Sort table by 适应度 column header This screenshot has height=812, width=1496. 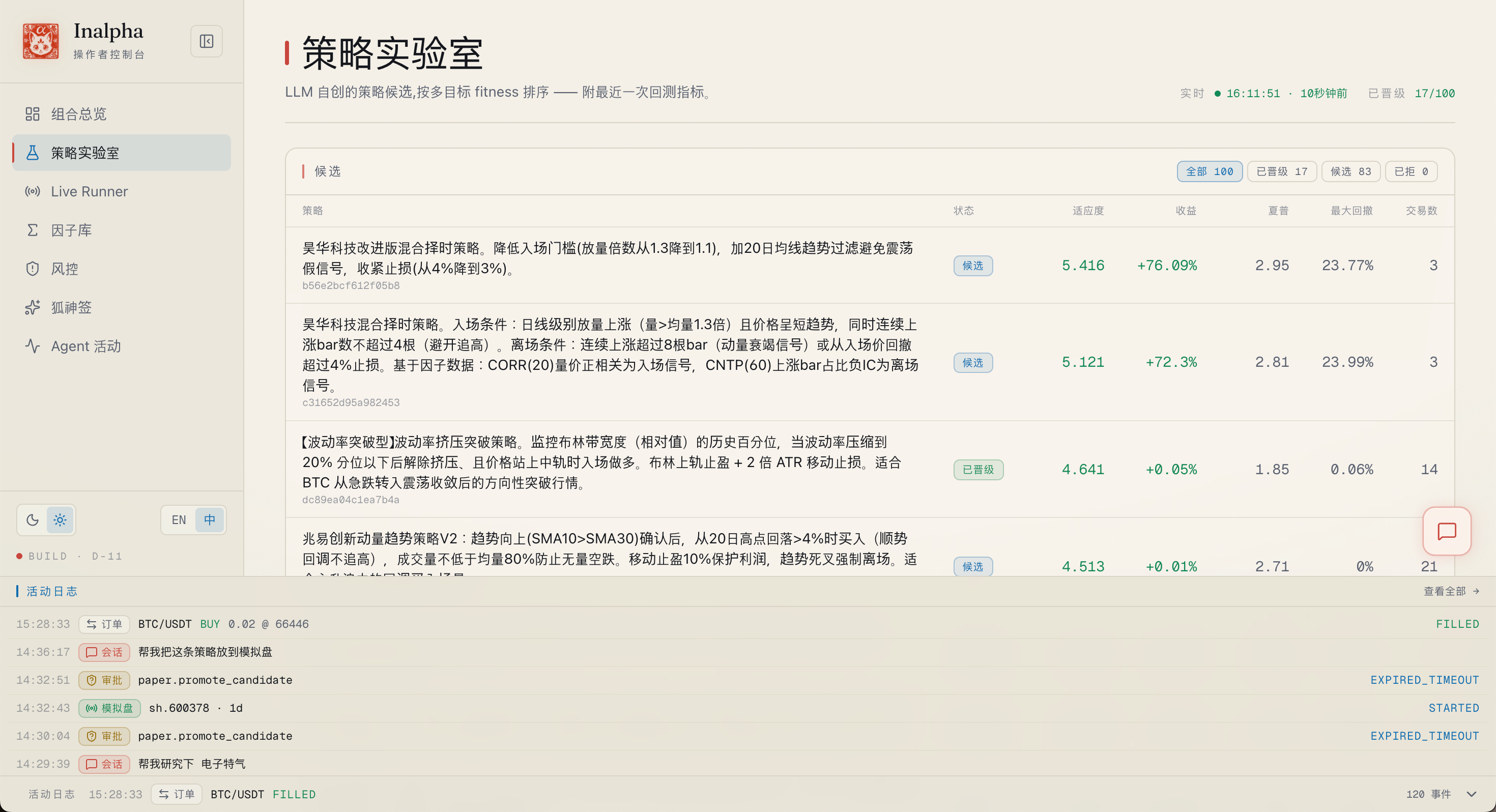coord(1088,210)
